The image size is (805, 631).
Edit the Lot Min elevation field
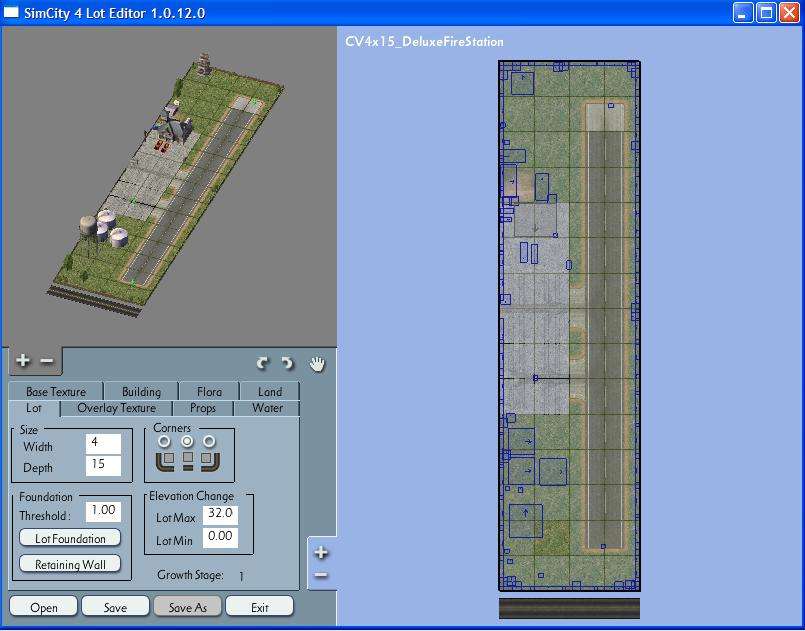(220, 537)
